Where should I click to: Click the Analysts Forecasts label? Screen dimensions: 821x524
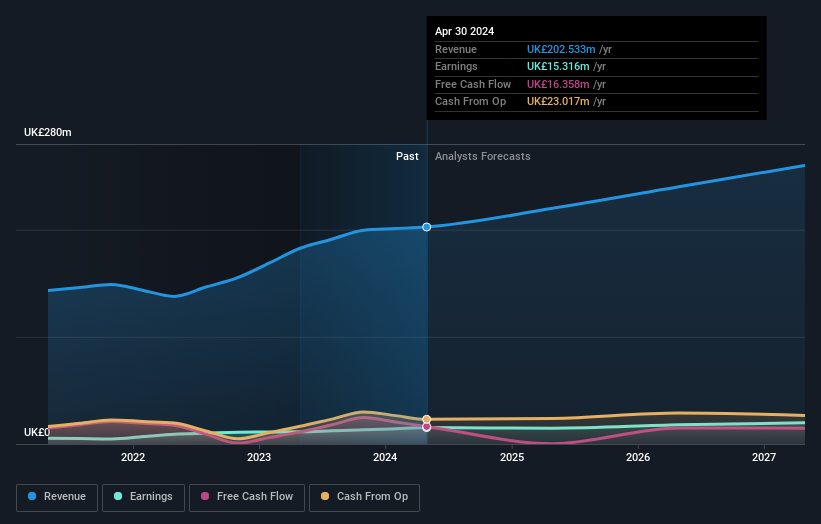pos(482,157)
